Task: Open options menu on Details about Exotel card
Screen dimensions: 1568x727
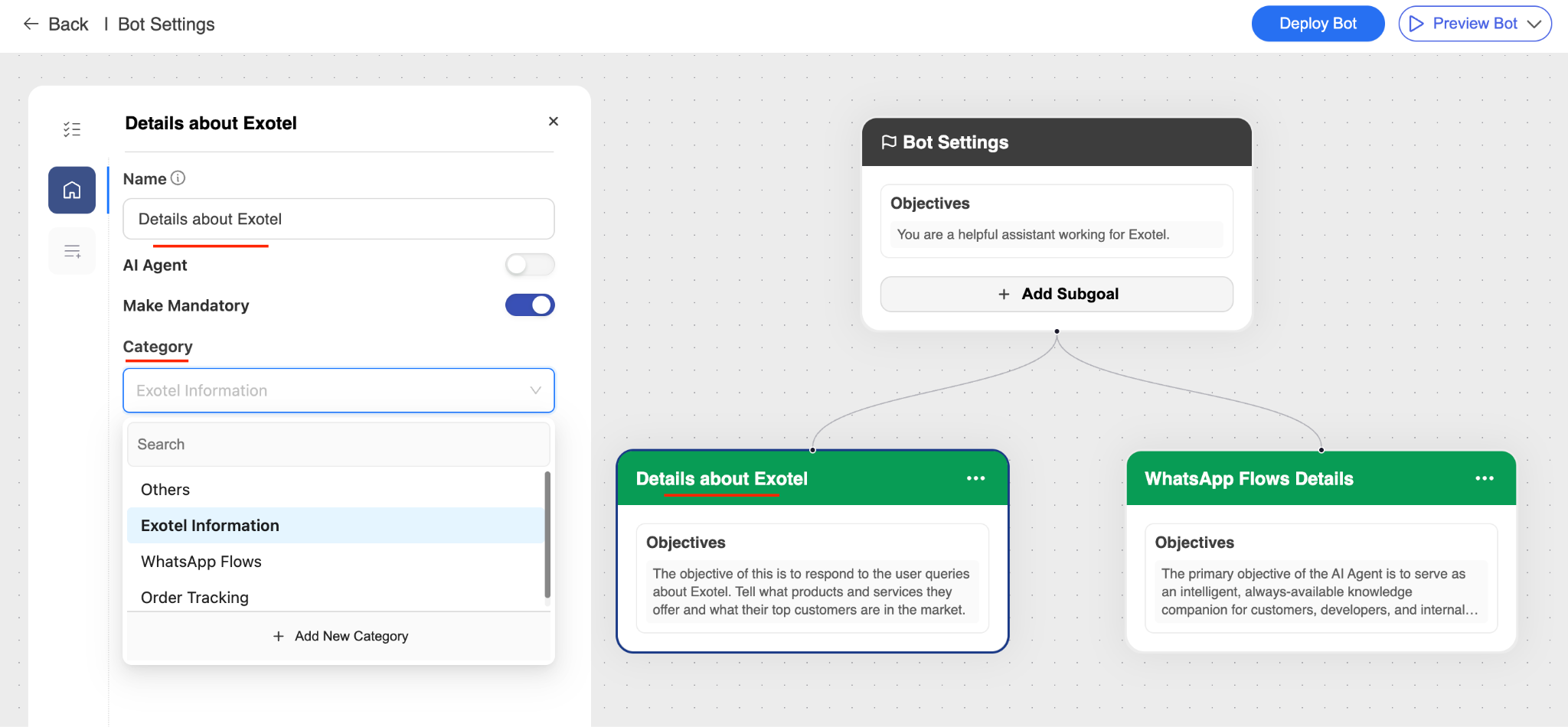Action: (x=975, y=478)
